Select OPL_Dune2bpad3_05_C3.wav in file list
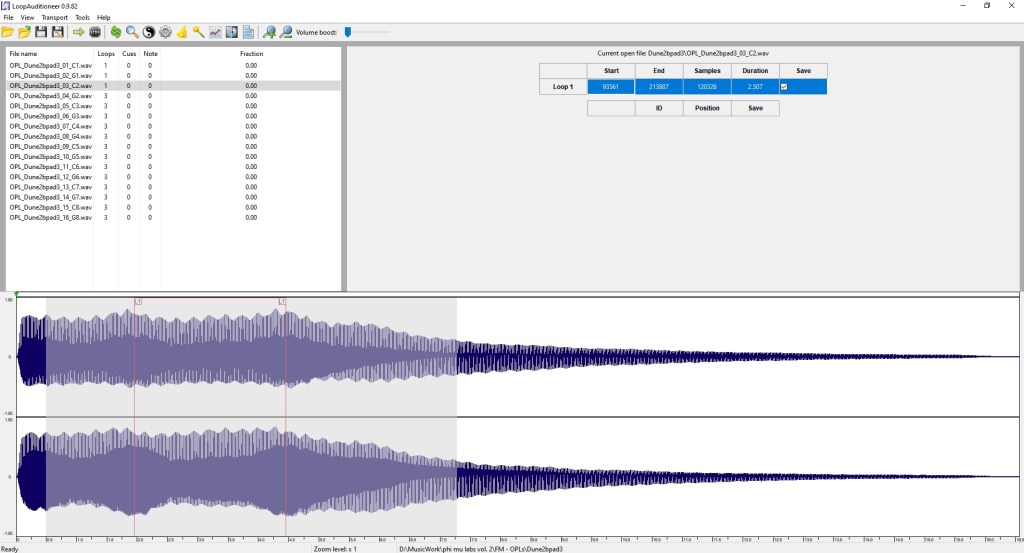The height and width of the screenshot is (553, 1024). 51,105
